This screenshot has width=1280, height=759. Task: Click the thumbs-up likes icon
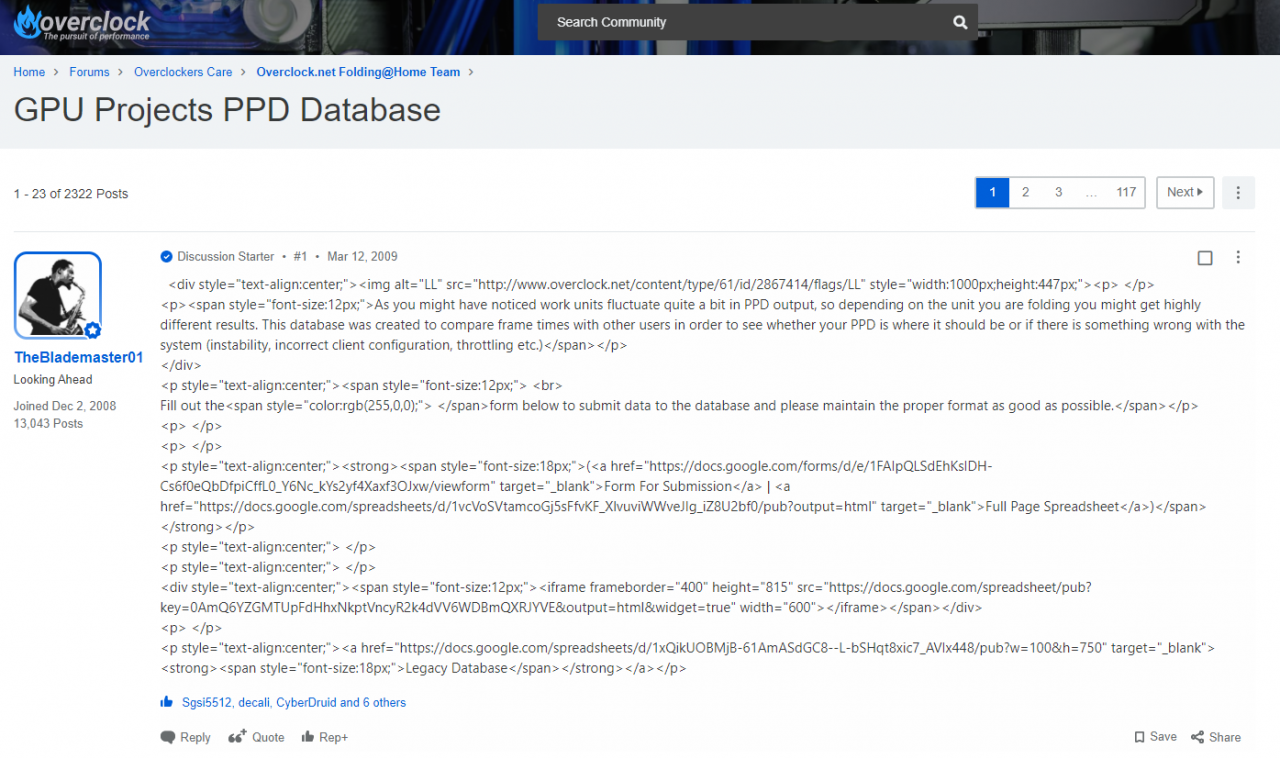pyautogui.click(x=167, y=702)
